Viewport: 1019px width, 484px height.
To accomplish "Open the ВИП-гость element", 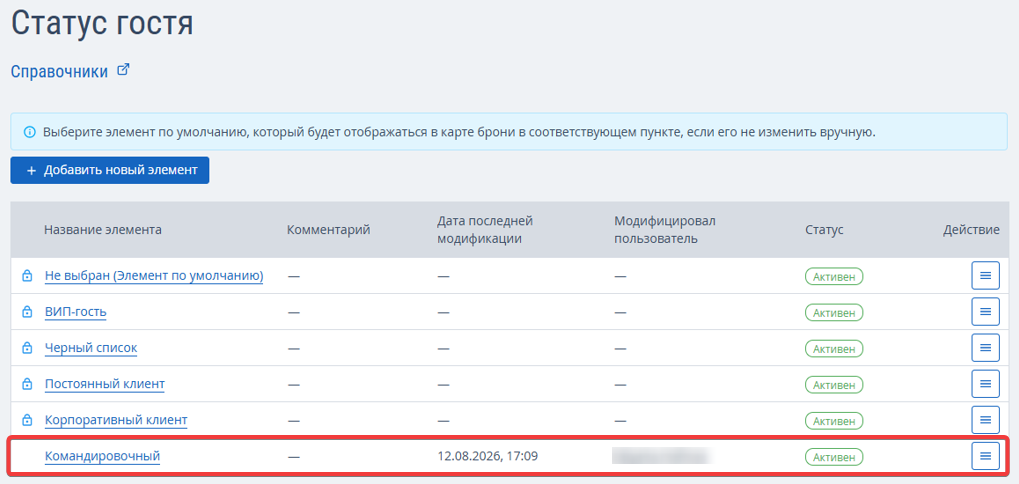I will [75, 312].
